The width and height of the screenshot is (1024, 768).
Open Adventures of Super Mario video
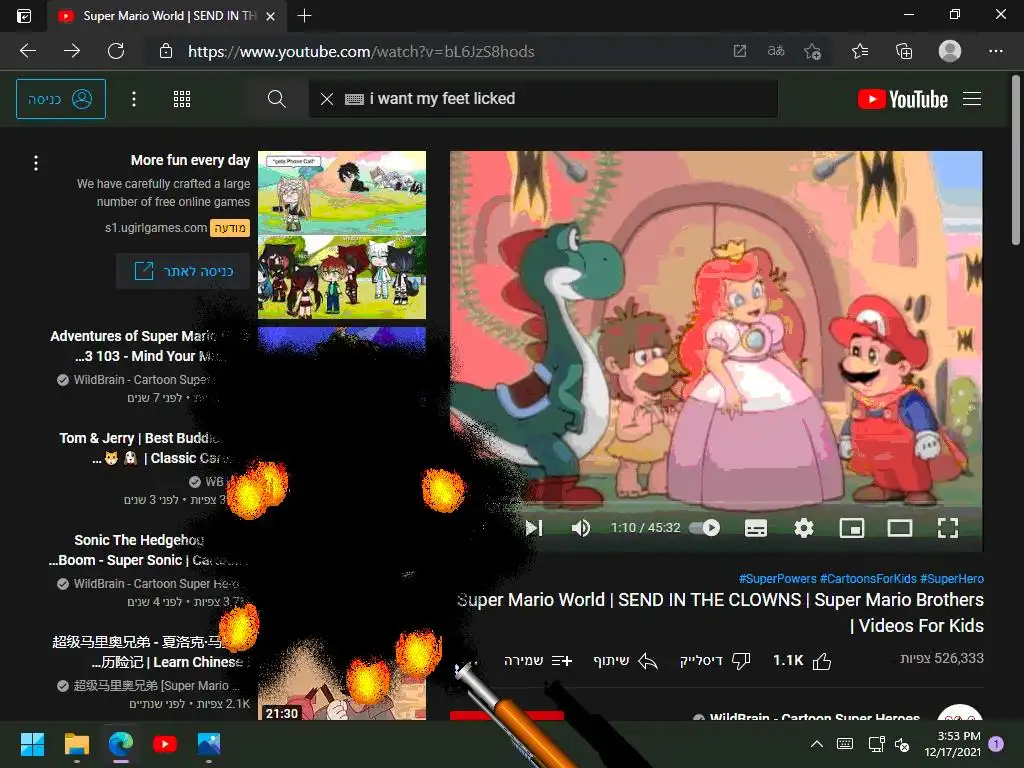pyautogui.click(x=134, y=346)
